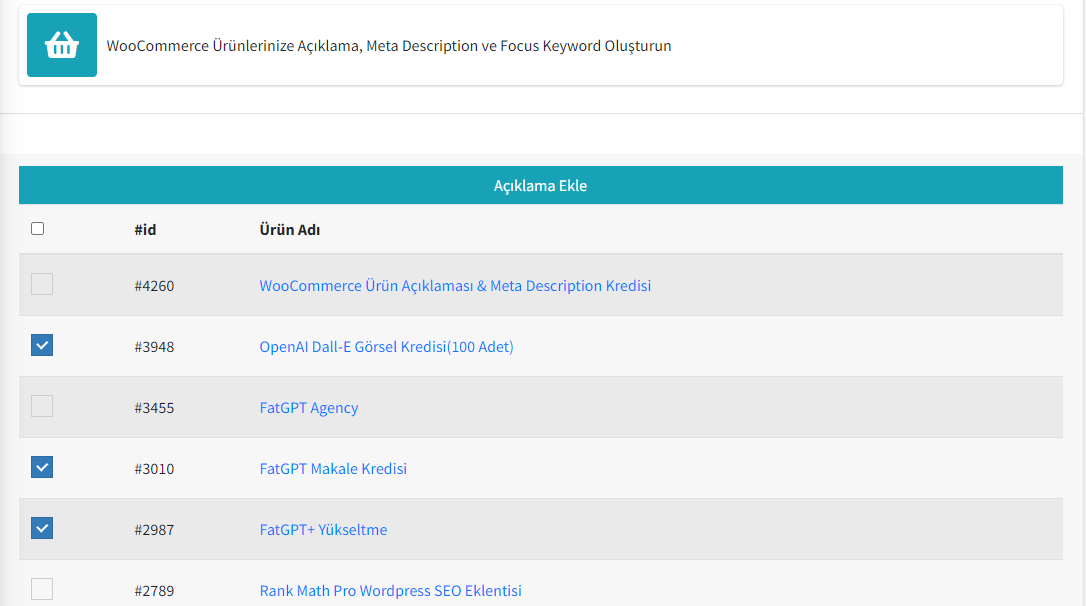This screenshot has width=1086, height=606.
Task: Click the id value #3010
Action: click(154, 468)
